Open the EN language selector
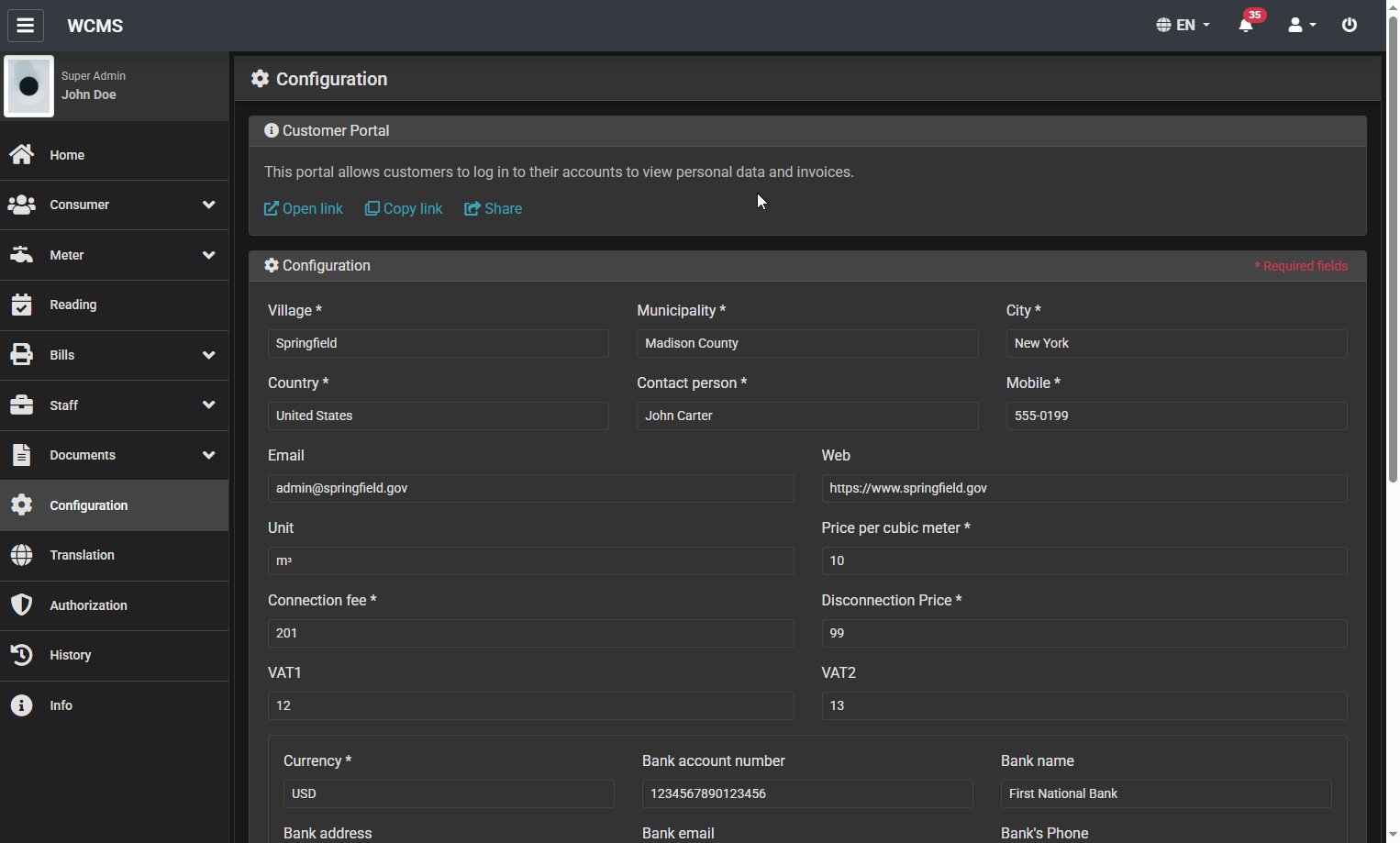This screenshot has height=843, width=1400. pos(1183,25)
